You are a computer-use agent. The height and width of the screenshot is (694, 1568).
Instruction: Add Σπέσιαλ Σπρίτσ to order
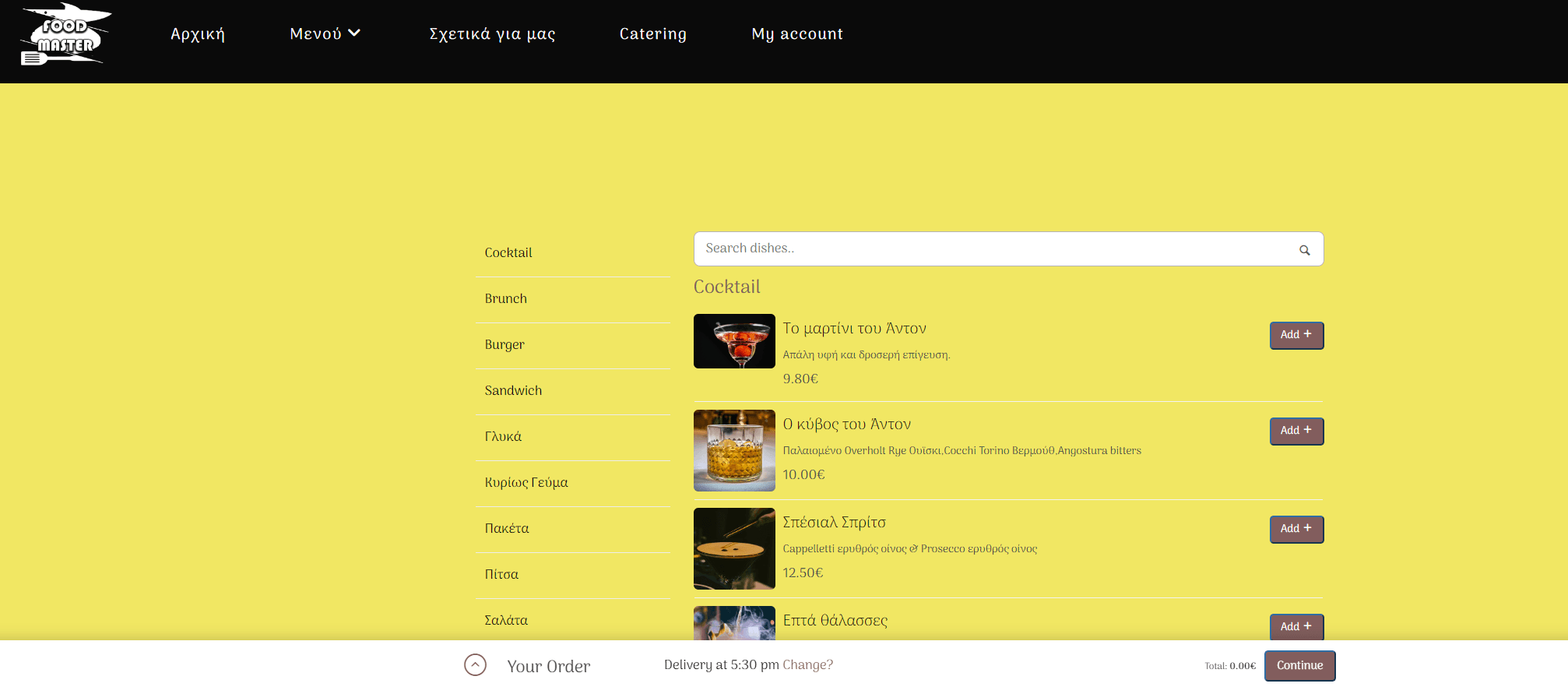[1296, 529]
